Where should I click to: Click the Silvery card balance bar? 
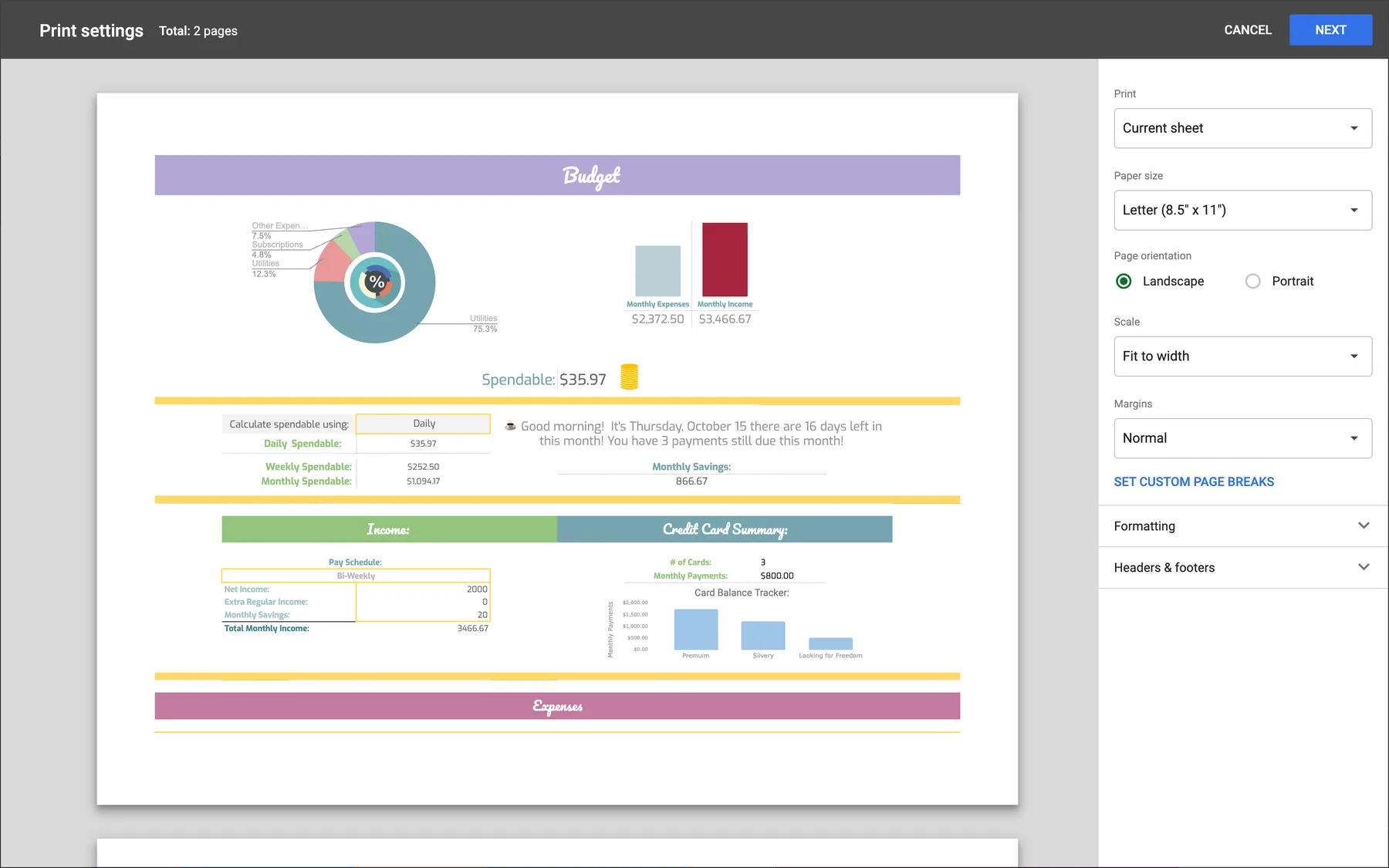coord(763,636)
